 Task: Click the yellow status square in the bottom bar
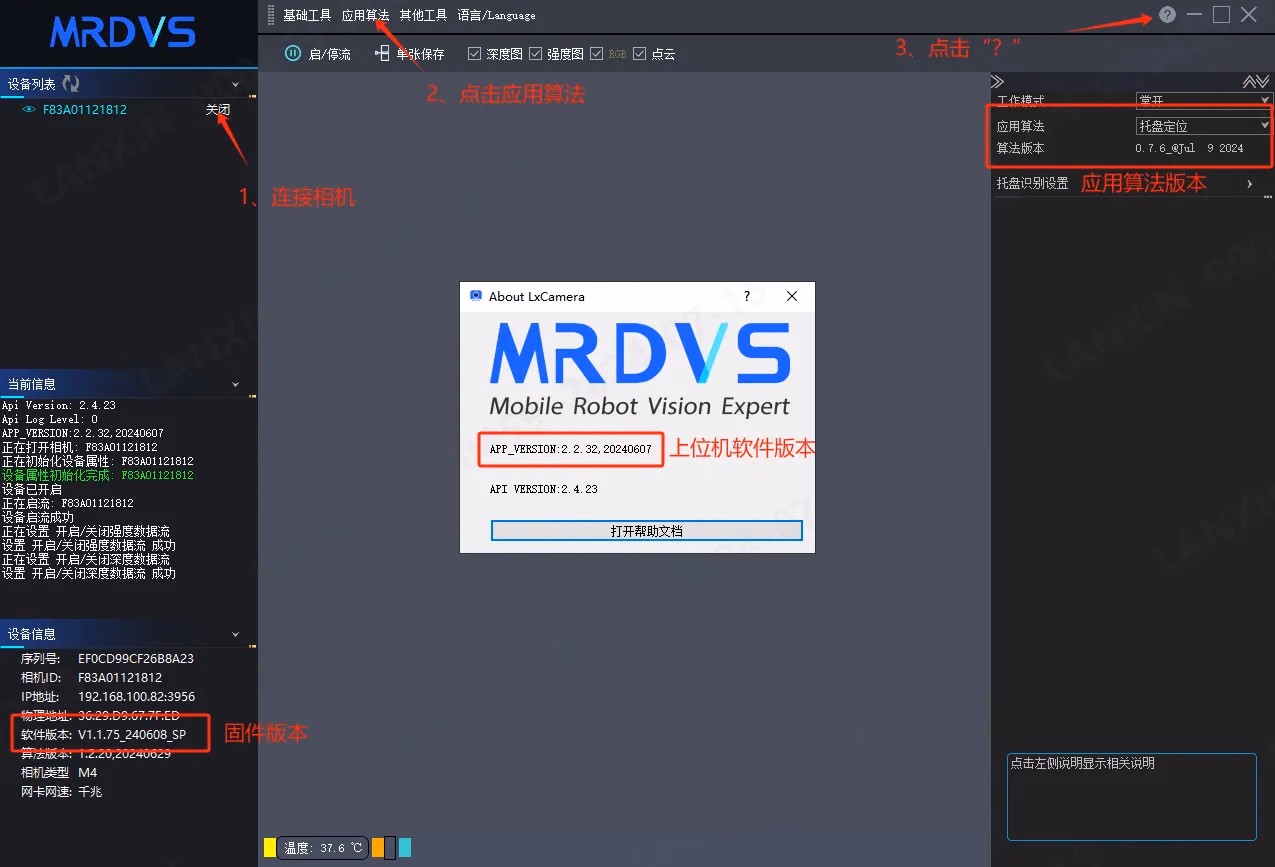(x=270, y=848)
